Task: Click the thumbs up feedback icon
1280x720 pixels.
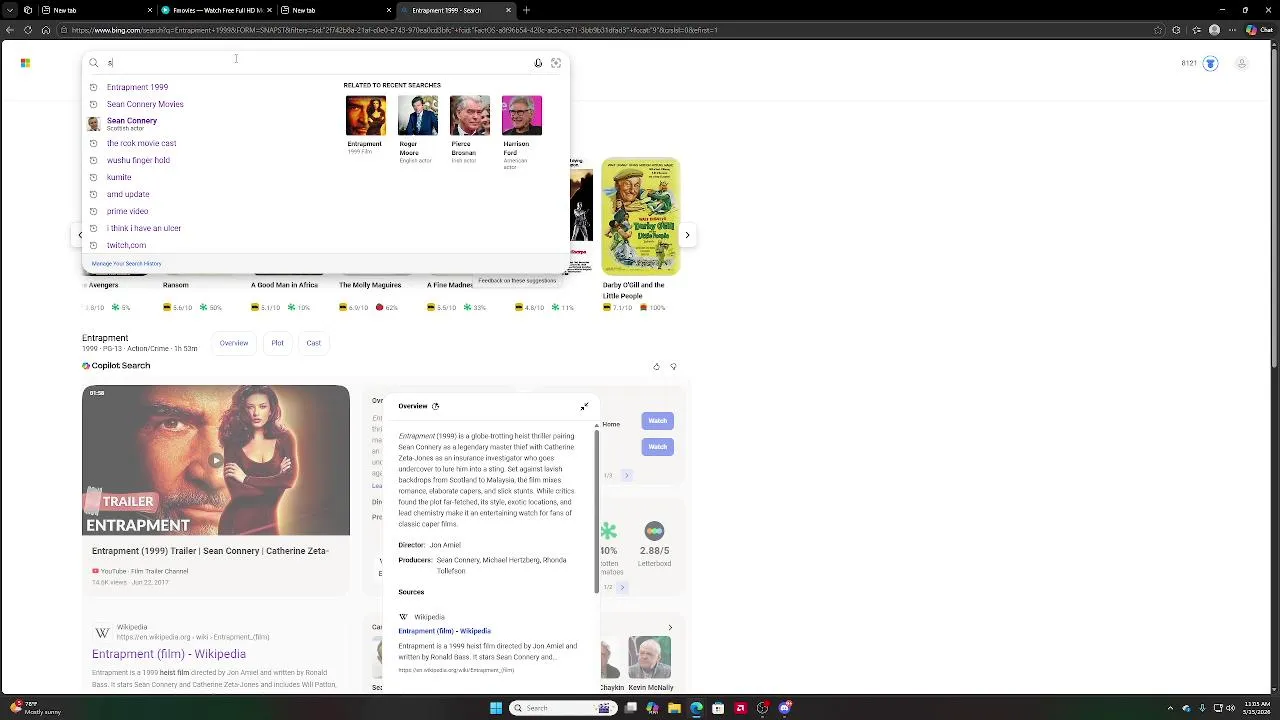Action: [656, 367]
